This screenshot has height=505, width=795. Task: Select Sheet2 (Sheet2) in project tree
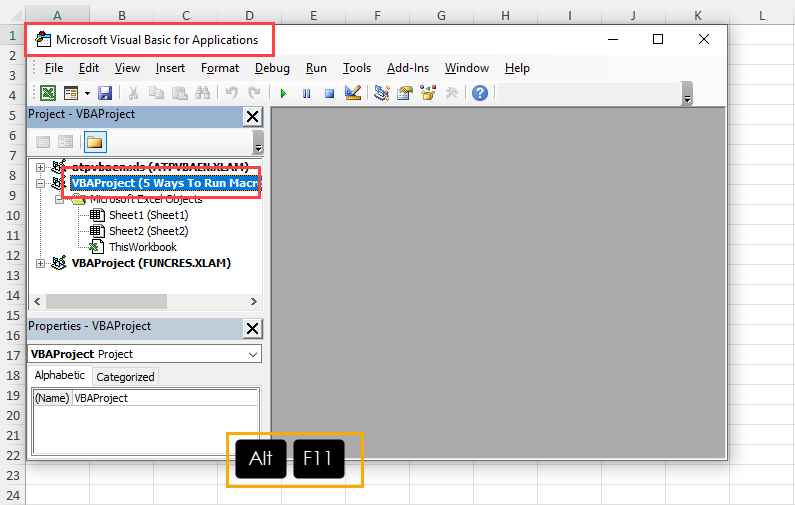[149, 231]
